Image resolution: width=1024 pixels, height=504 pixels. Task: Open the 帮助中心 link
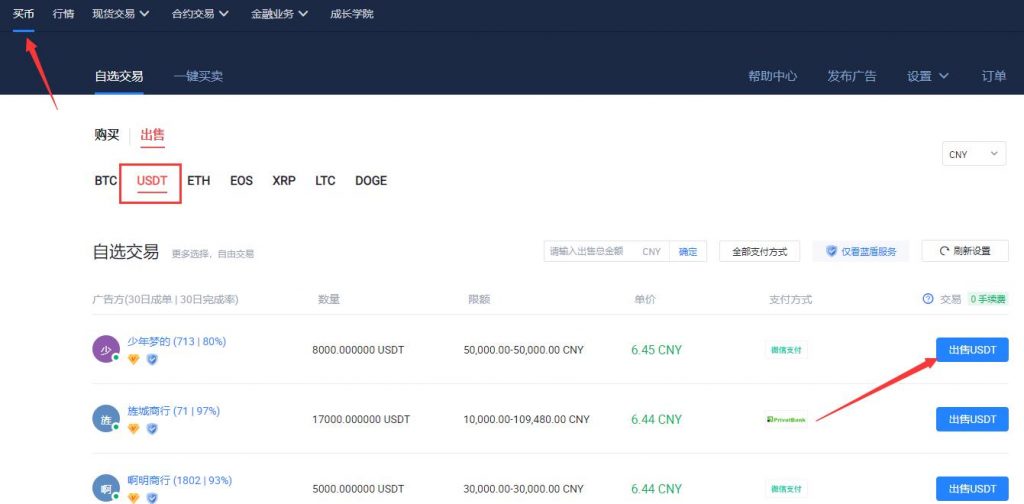[x=773, y=76]
